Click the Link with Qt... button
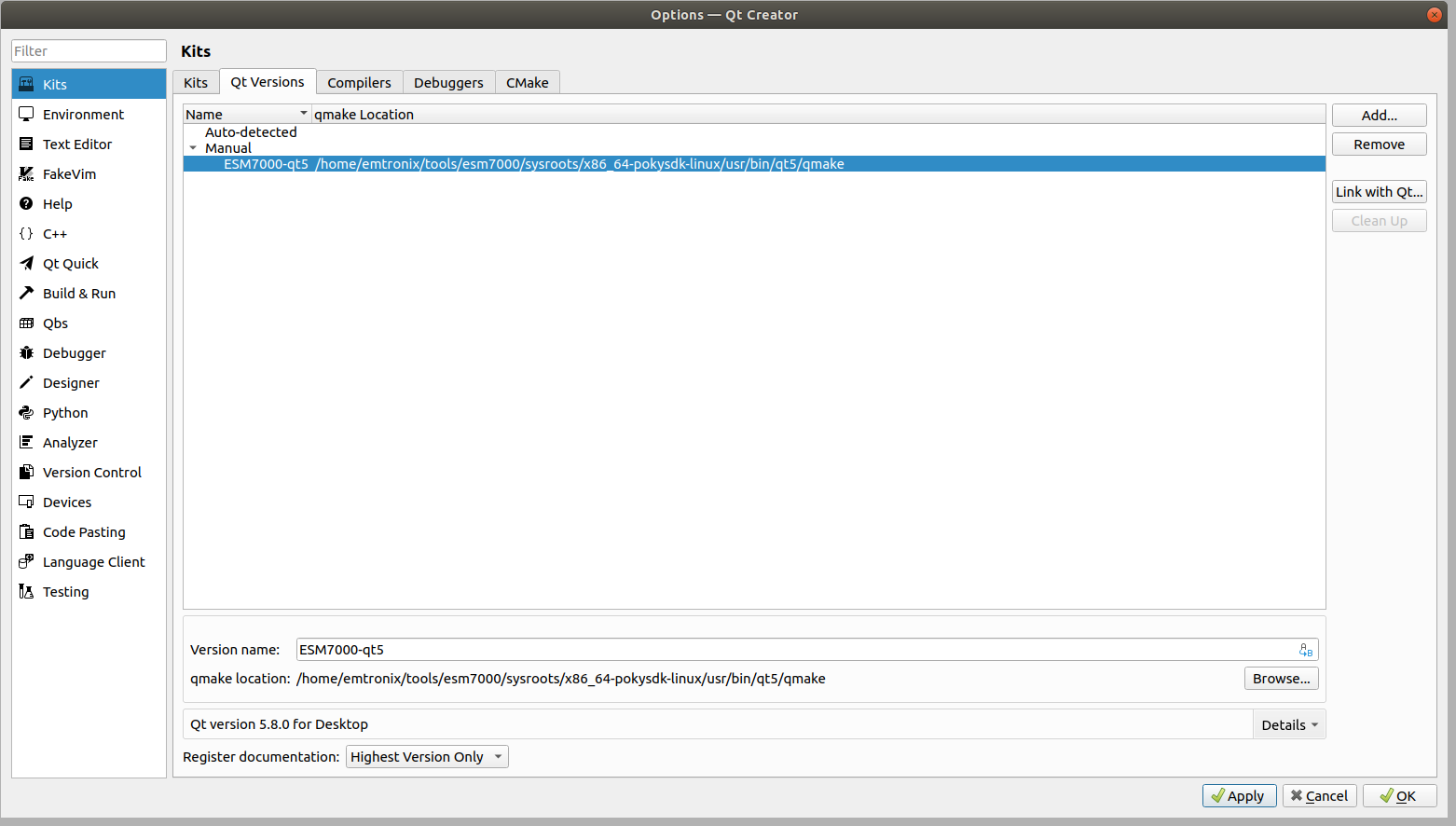Viewport: 1456px width, 826px height. (x=1379, y=192)
